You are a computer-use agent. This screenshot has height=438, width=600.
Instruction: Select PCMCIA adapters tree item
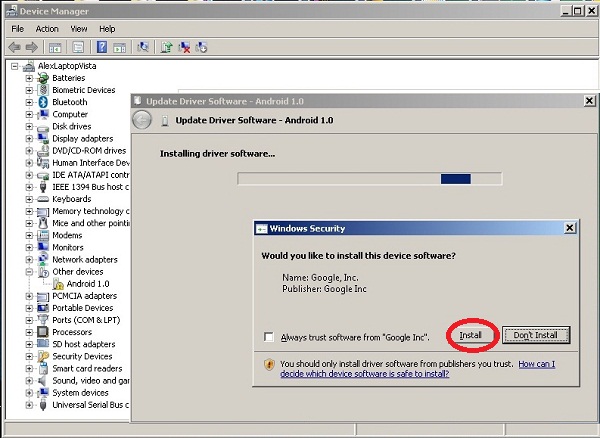coord(85,296)
